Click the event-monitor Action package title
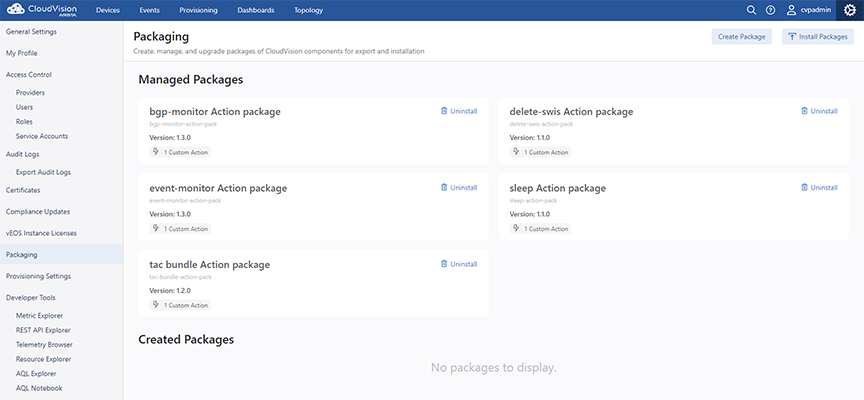The height and width of the screenshot is (400, 864). pyautogui.click(x=218, y=188)
